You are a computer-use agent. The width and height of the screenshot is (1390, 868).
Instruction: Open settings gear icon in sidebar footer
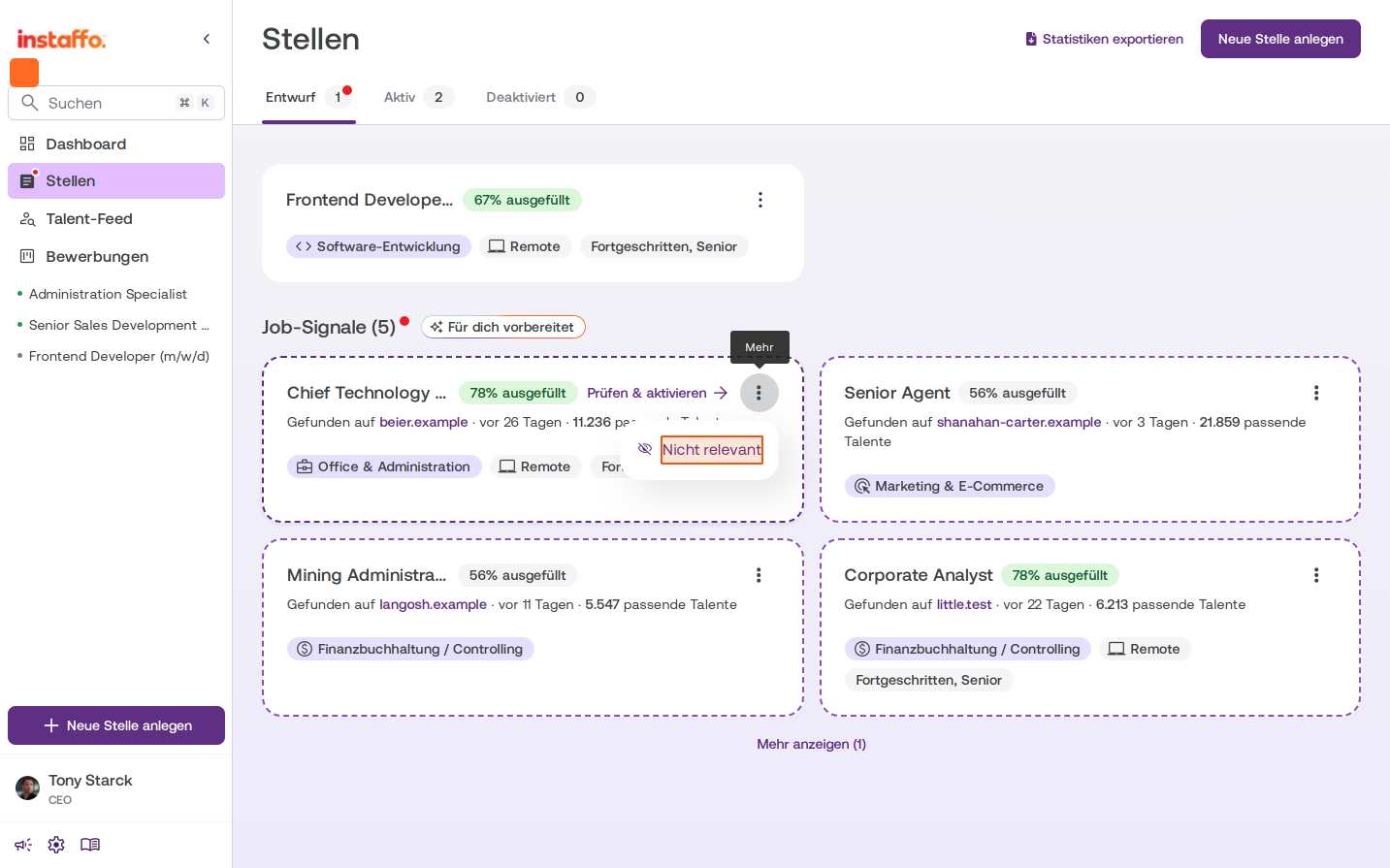[56, 845]
